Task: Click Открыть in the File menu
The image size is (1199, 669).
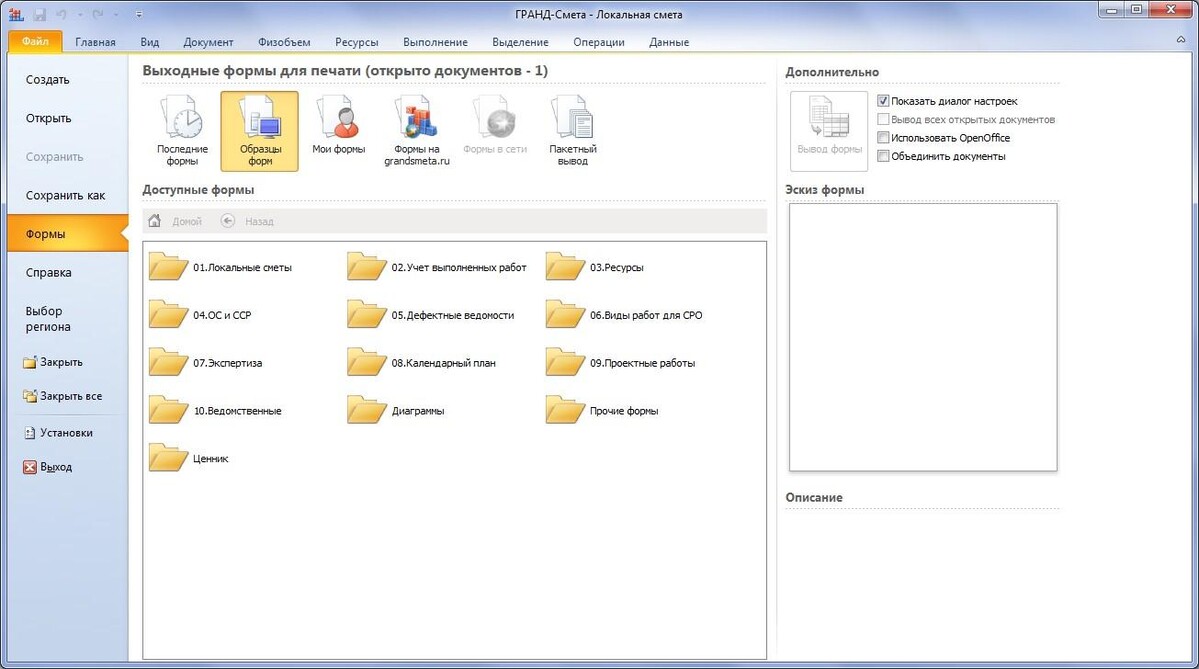Action: click(67, 119)
